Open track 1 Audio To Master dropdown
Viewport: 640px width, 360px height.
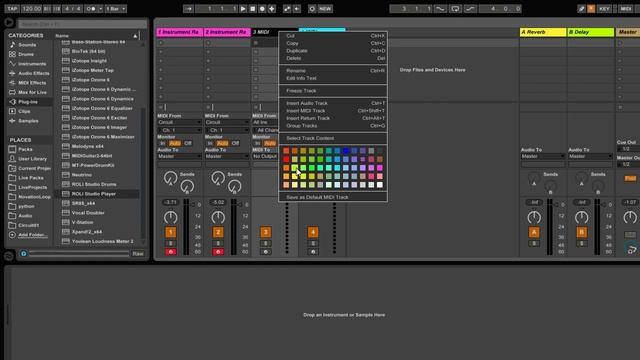click(179, 156)
